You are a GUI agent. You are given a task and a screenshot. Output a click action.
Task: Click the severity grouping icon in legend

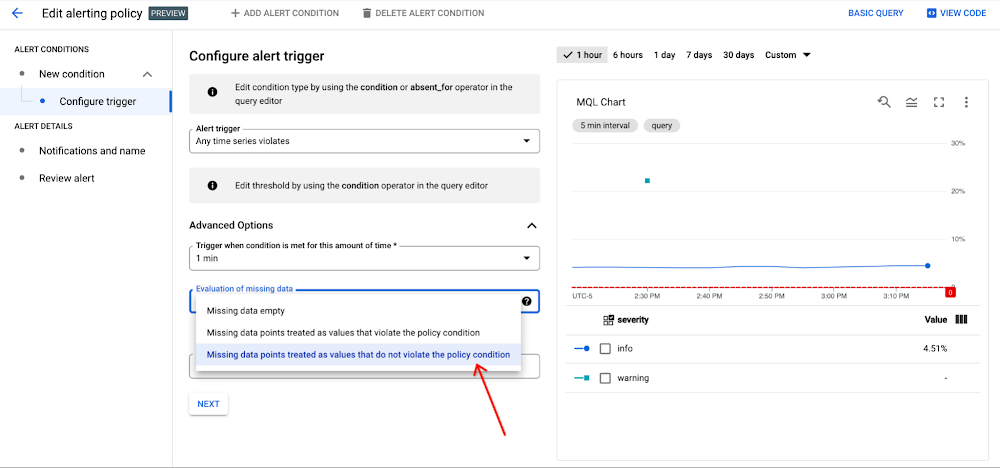[x=608, y=320]
